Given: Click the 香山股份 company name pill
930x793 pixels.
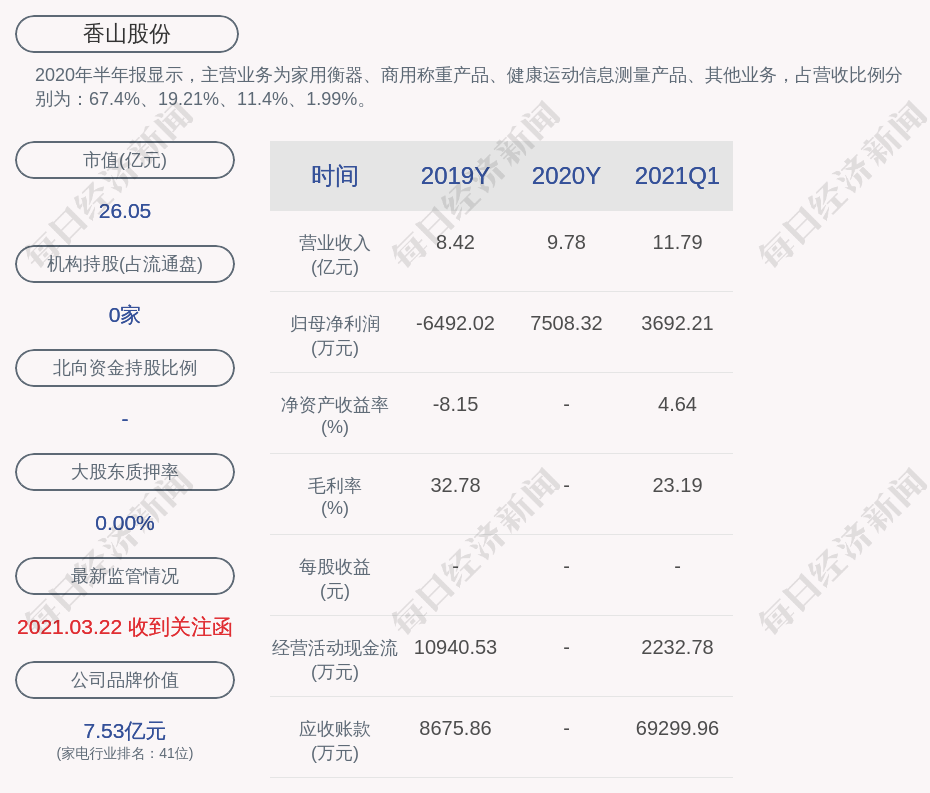Looking at the screenshot, I should (127, 34).
